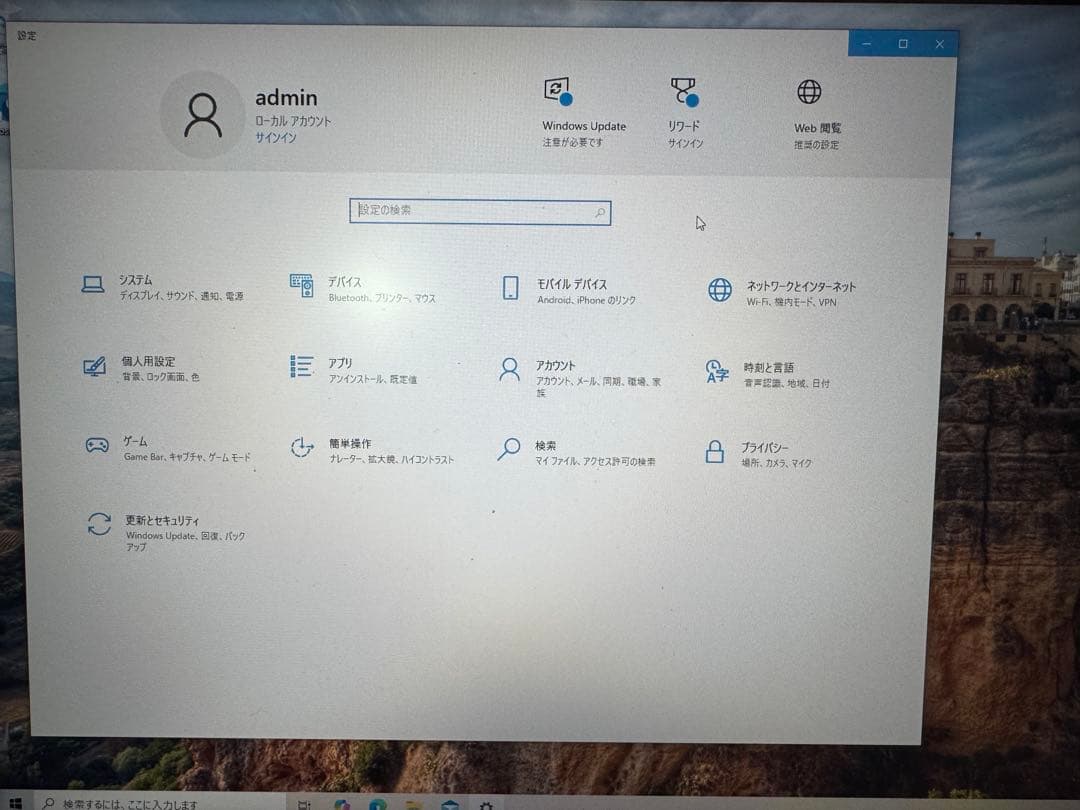Focus the 設定の検索 search field

click(480, 211)
